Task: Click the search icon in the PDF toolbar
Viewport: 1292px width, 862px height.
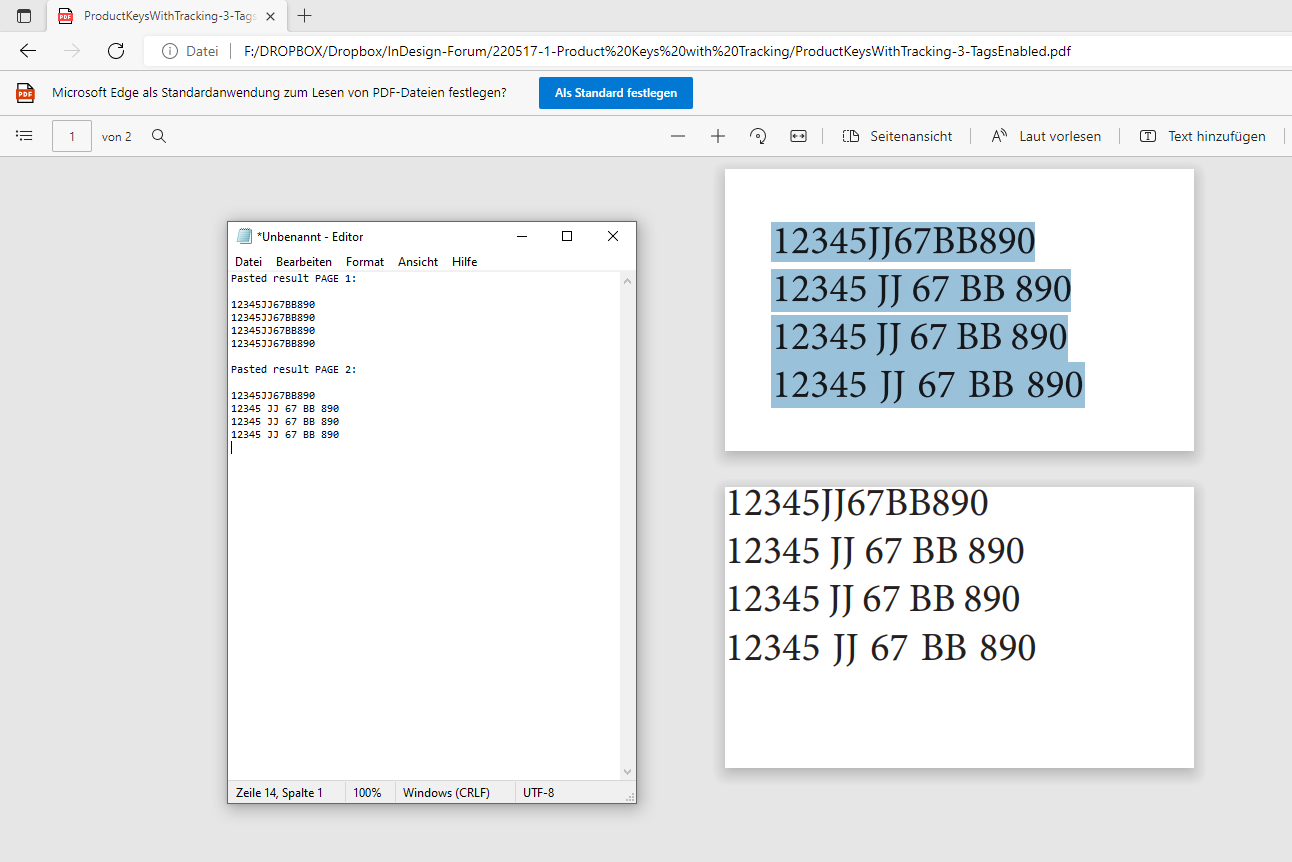Action: (158, 136)
